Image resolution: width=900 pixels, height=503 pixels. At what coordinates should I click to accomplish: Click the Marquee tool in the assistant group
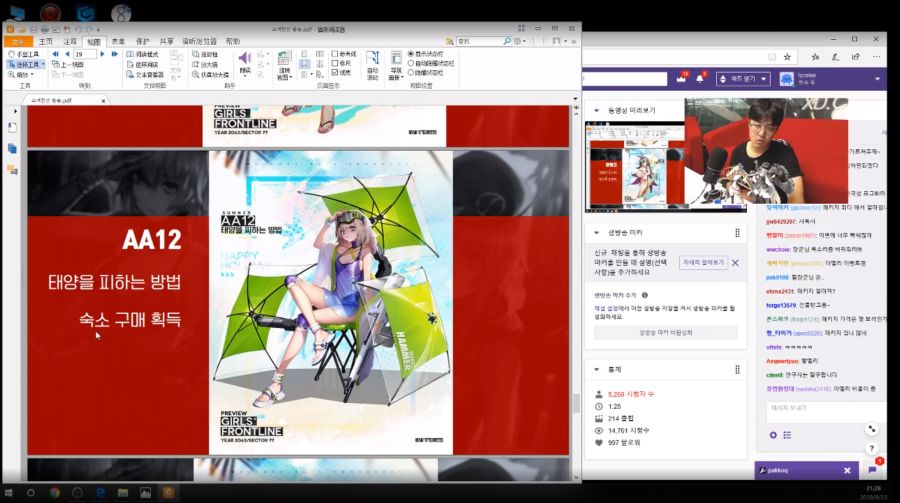pos(205,54)
